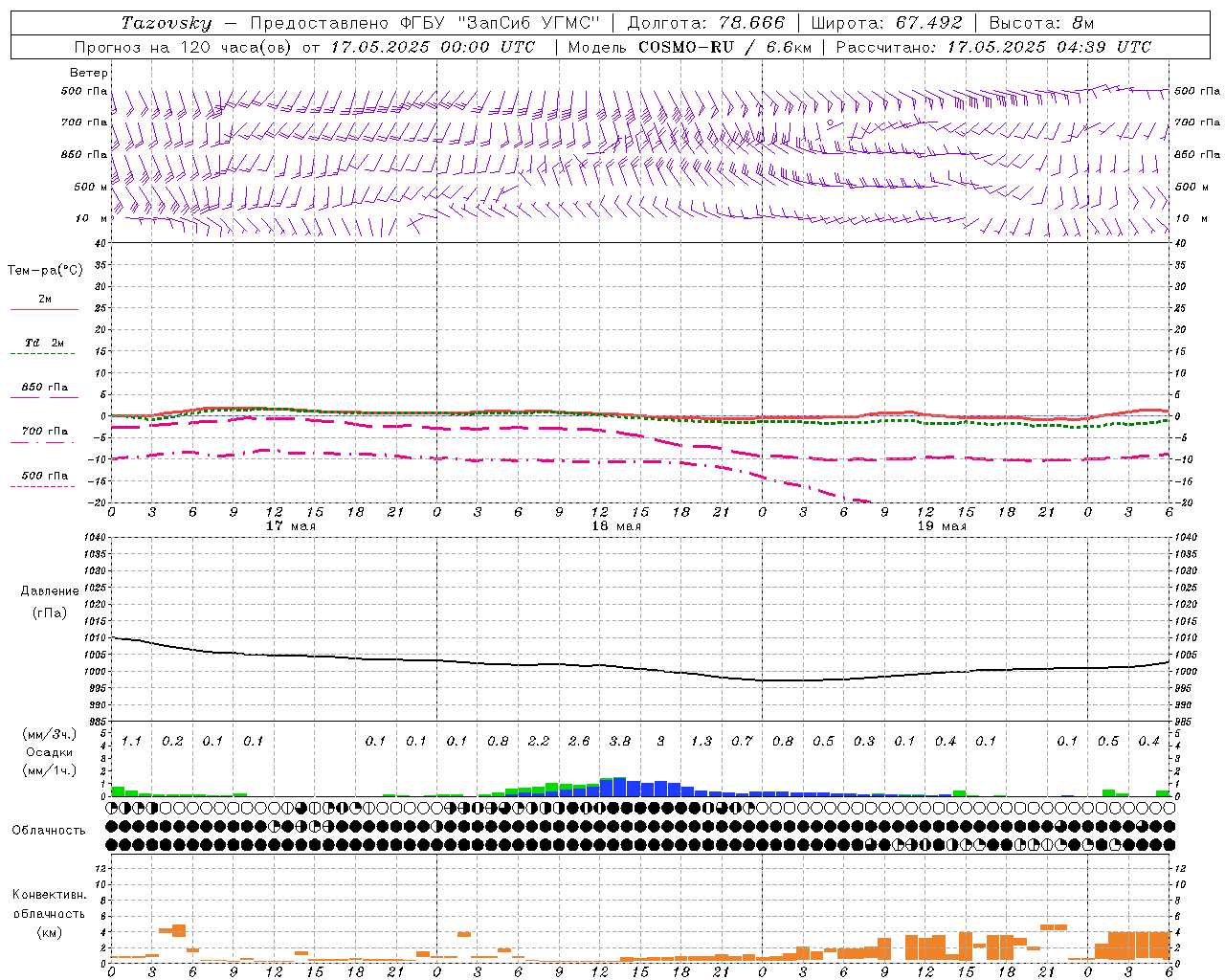Screen dimensions: 1225x980
Task: Click the Долгота: 78.666 longitude field
Action: [x=705, y=23]
